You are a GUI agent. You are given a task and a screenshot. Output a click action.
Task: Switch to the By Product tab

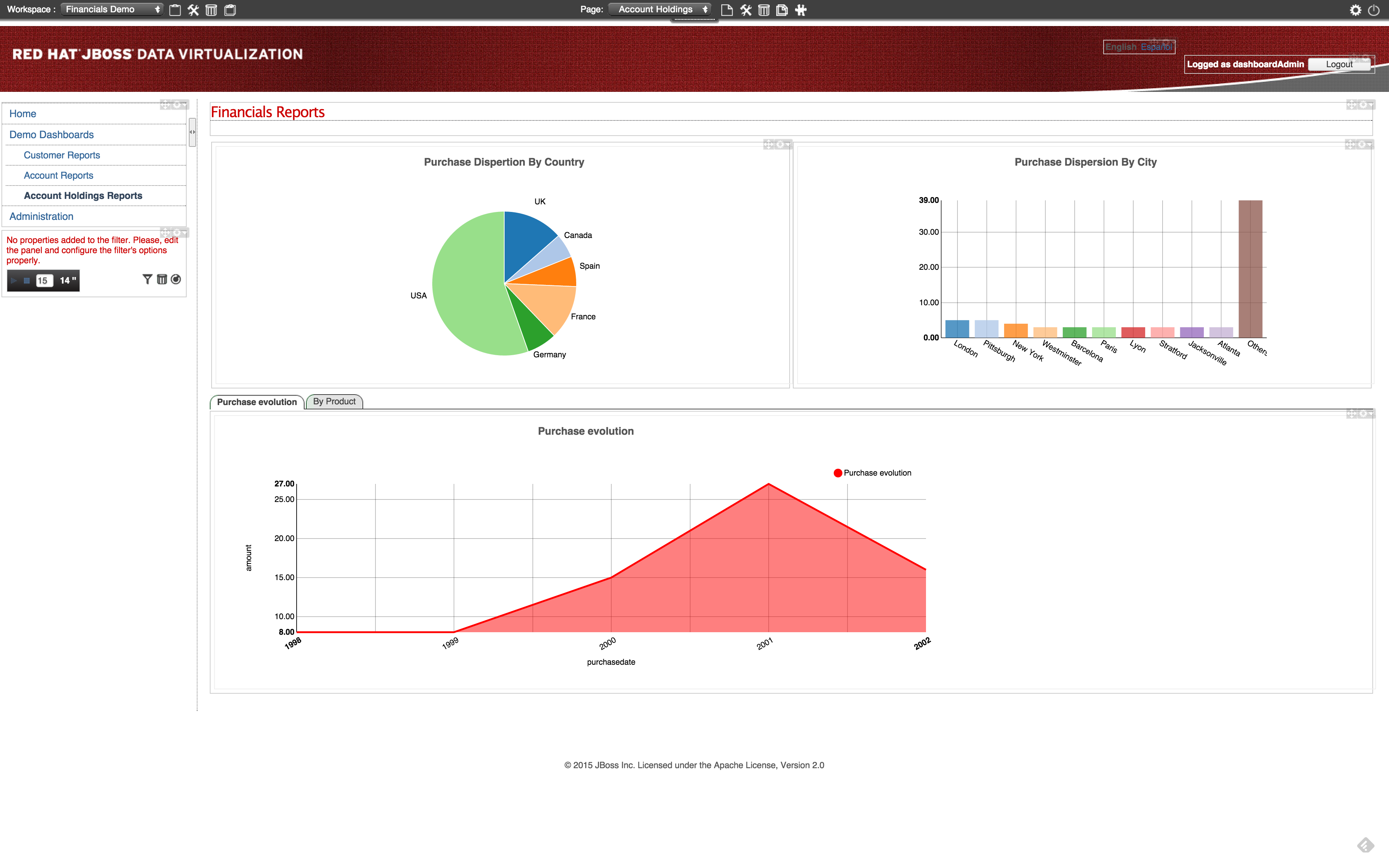click(x=334, y=401)
